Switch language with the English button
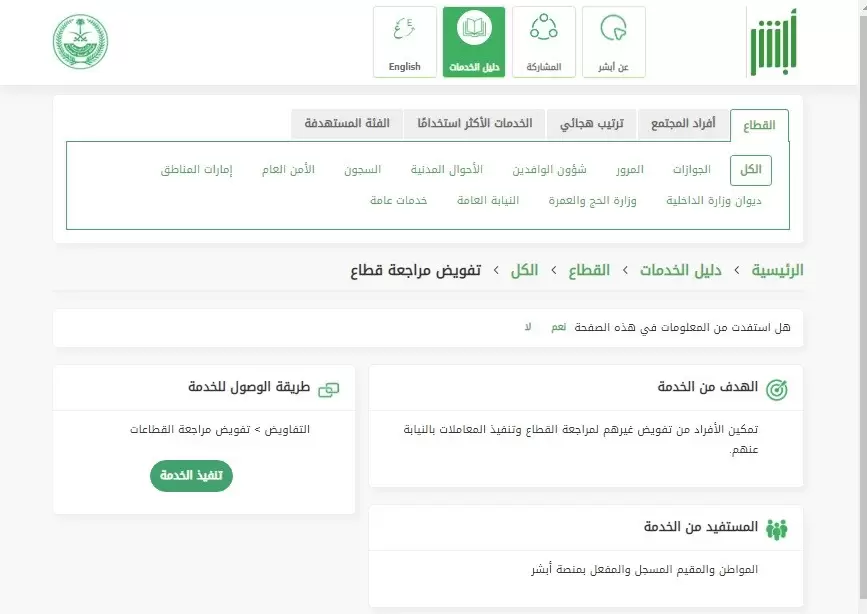Image resolution: width=867 pixels, height=614 pixels. [405, 42]
